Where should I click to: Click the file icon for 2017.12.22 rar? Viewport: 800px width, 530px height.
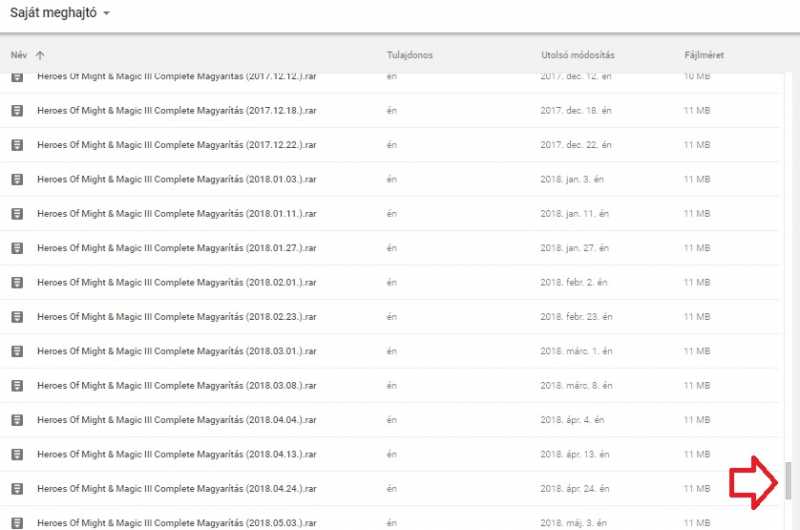(x=17, y=145)
